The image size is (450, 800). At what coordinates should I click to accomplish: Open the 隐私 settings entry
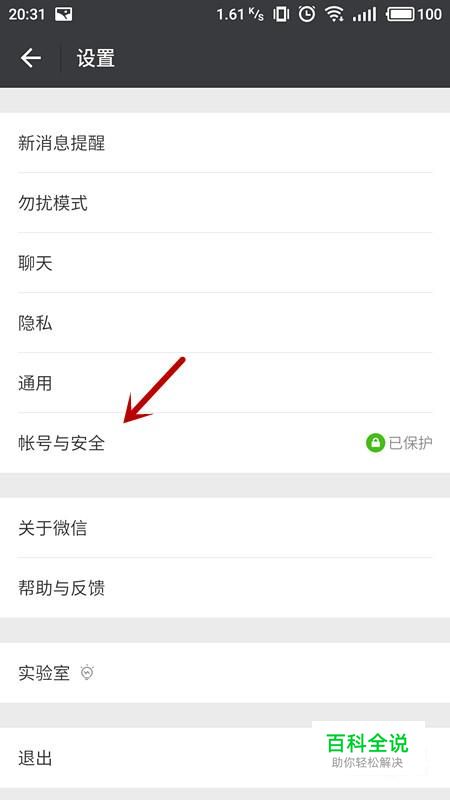[x=225, y=323]
